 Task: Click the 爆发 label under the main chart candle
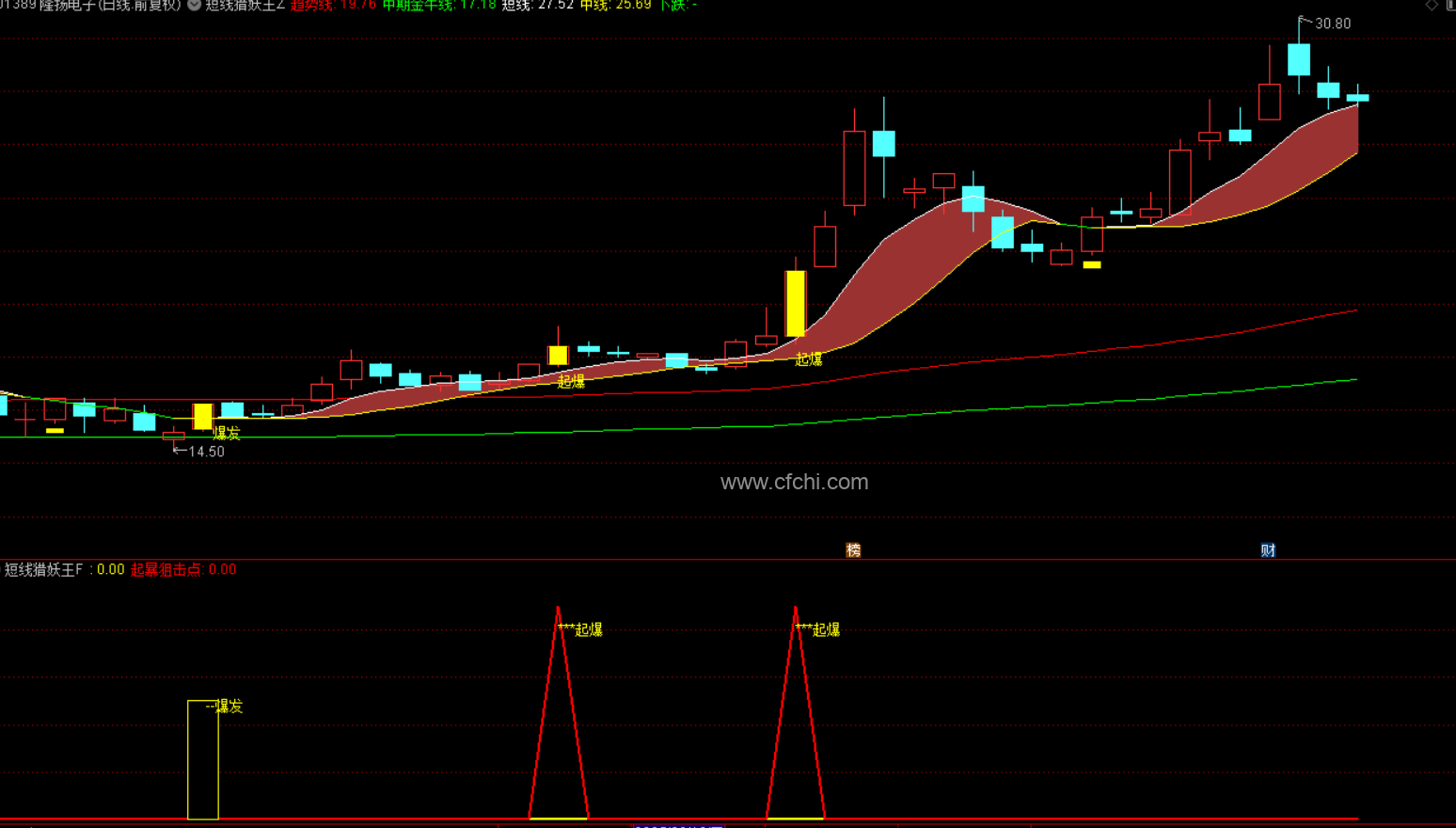227,433
